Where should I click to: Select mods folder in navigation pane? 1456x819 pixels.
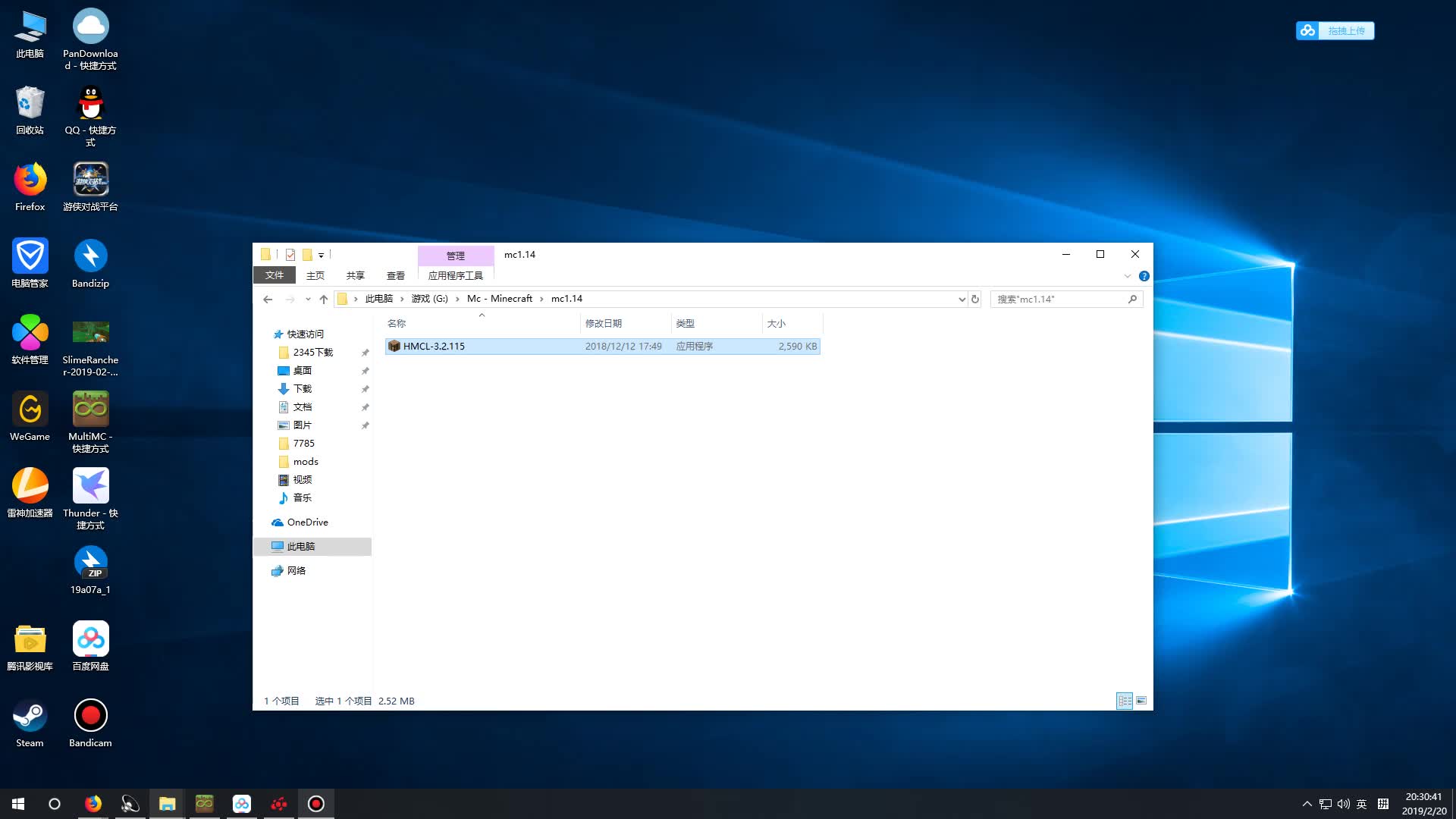tap(306, 461)
